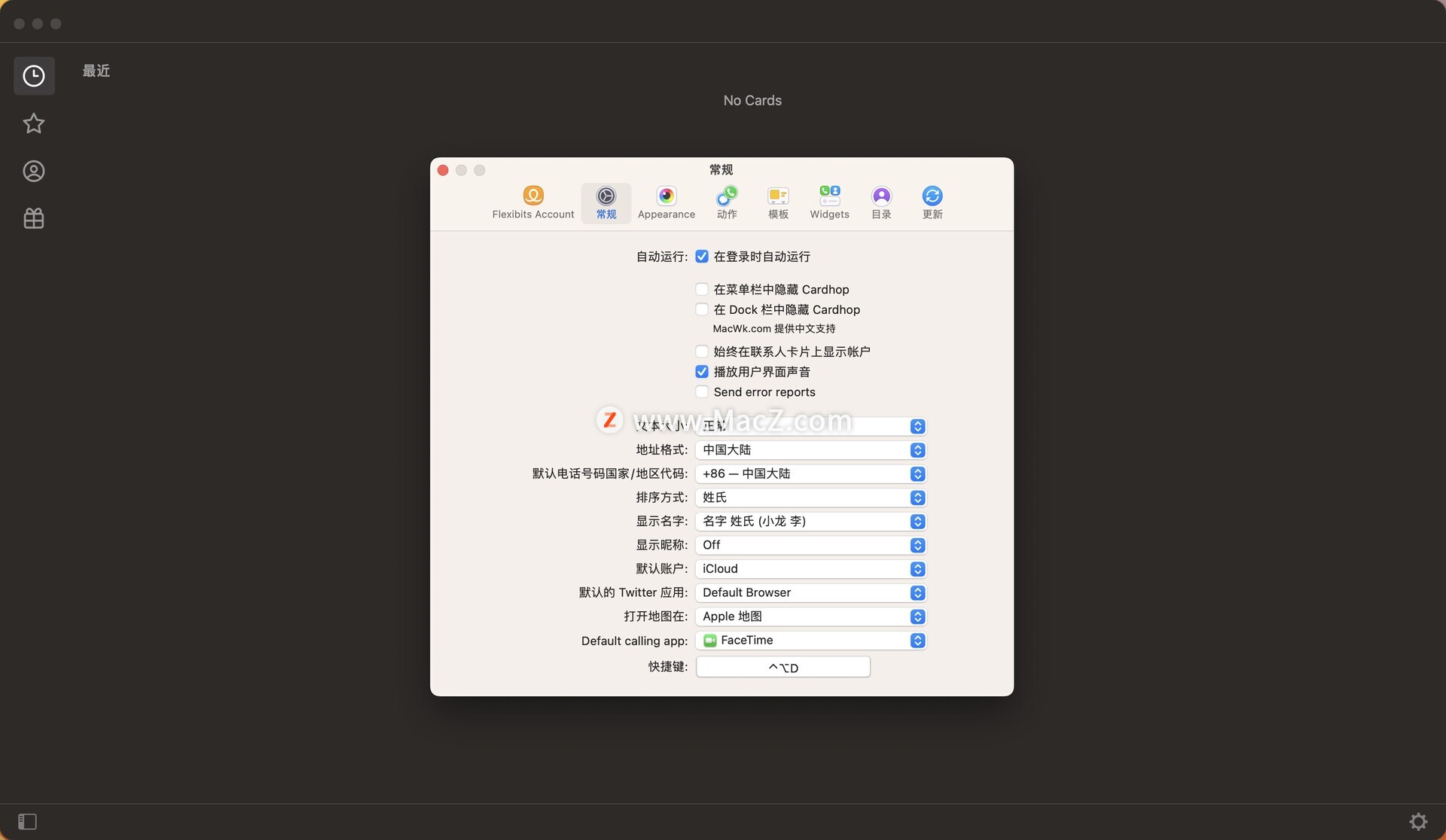Disable 播放用户界面声音 checkbox
This screenshot has height=840, width=1446.
[702, 372]
